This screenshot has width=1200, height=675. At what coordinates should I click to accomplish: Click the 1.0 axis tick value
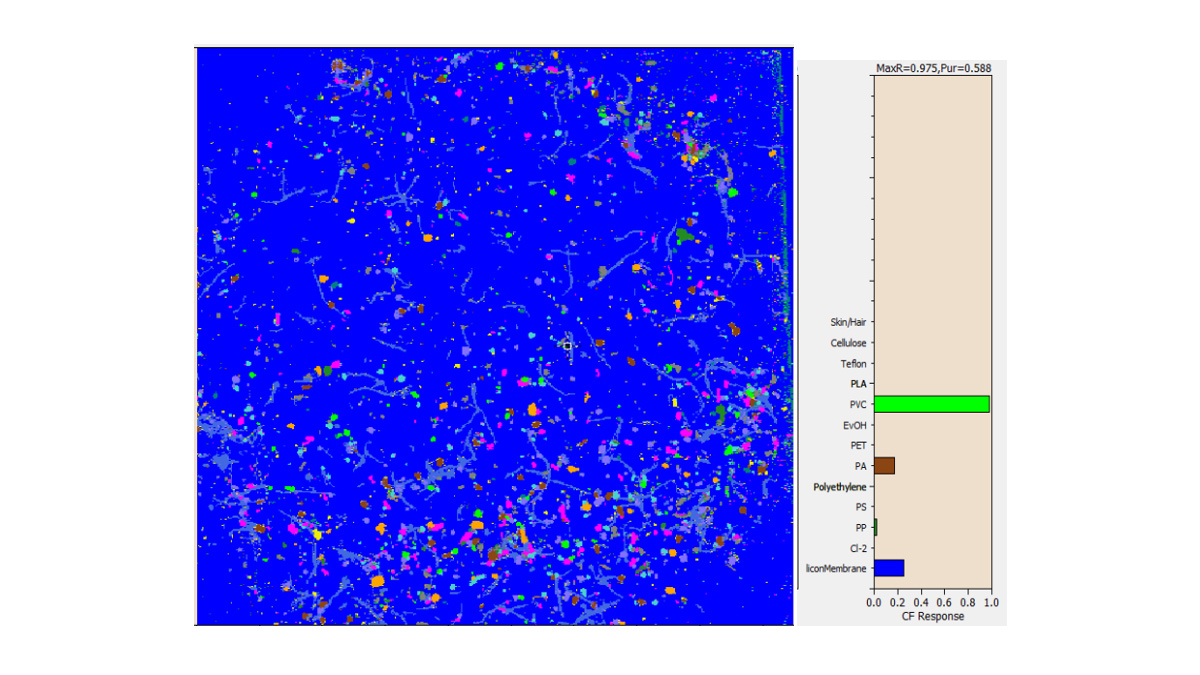point(991,603)
